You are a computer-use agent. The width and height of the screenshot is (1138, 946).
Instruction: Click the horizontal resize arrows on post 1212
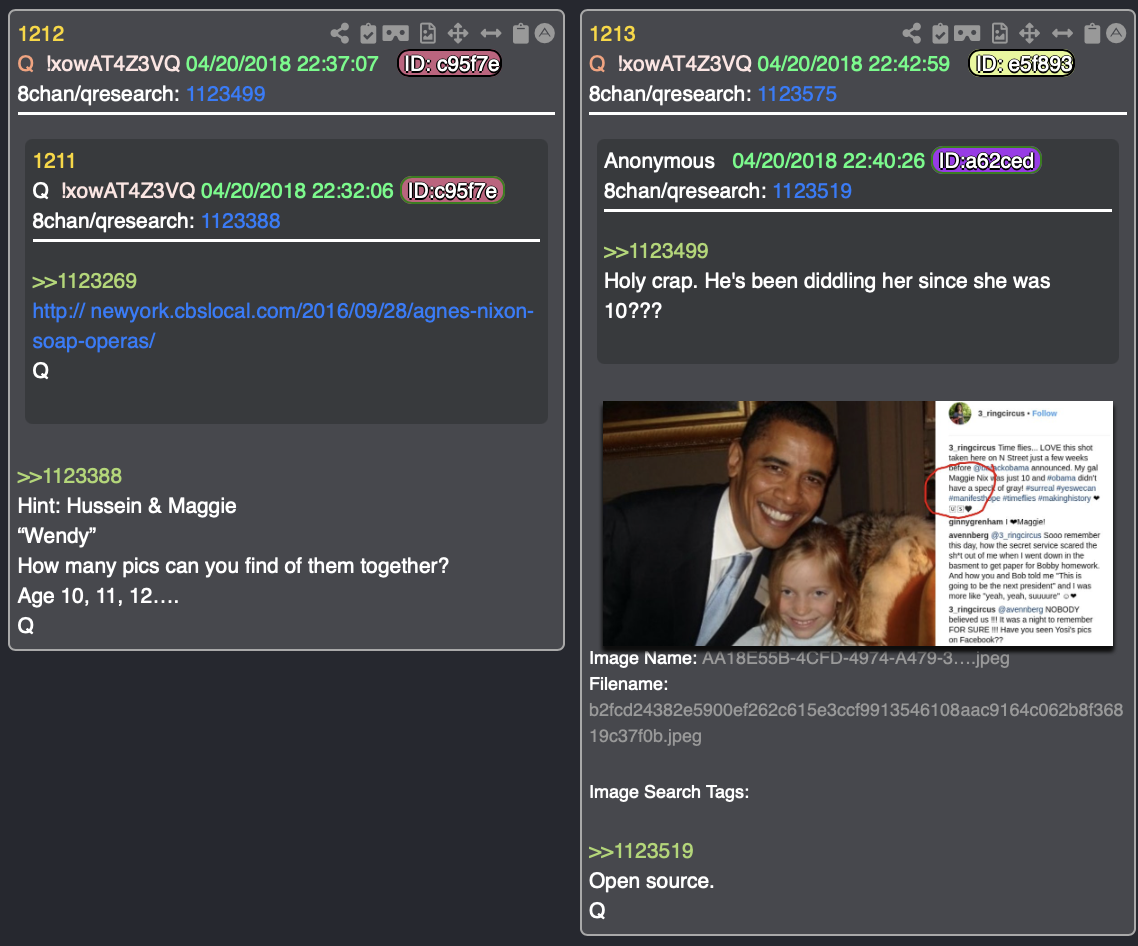[x=491, y=33]
